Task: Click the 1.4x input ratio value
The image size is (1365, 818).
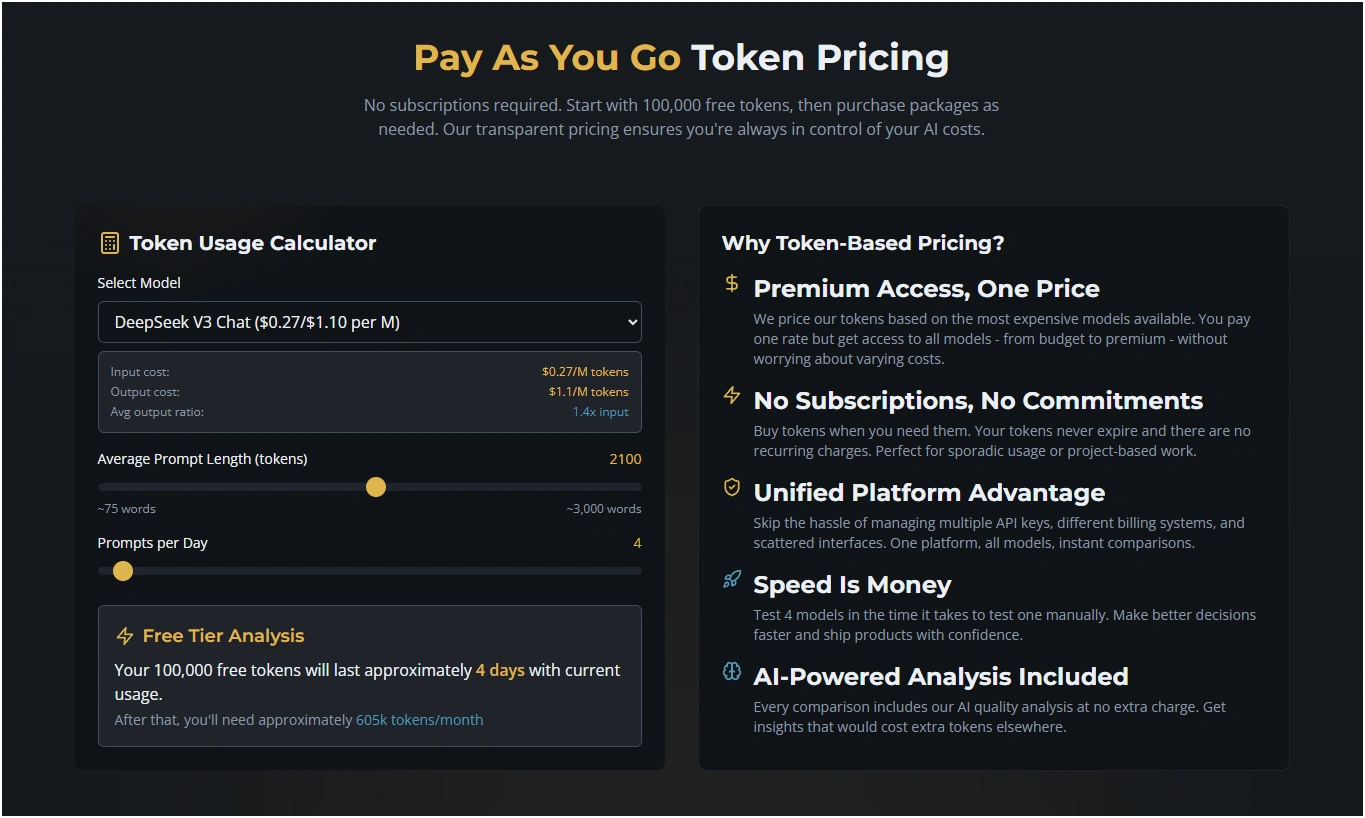Action: [600, 412]
